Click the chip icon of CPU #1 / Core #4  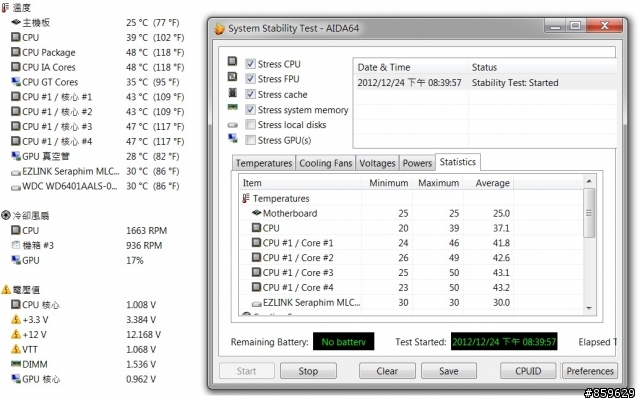(x=256, y=287)
